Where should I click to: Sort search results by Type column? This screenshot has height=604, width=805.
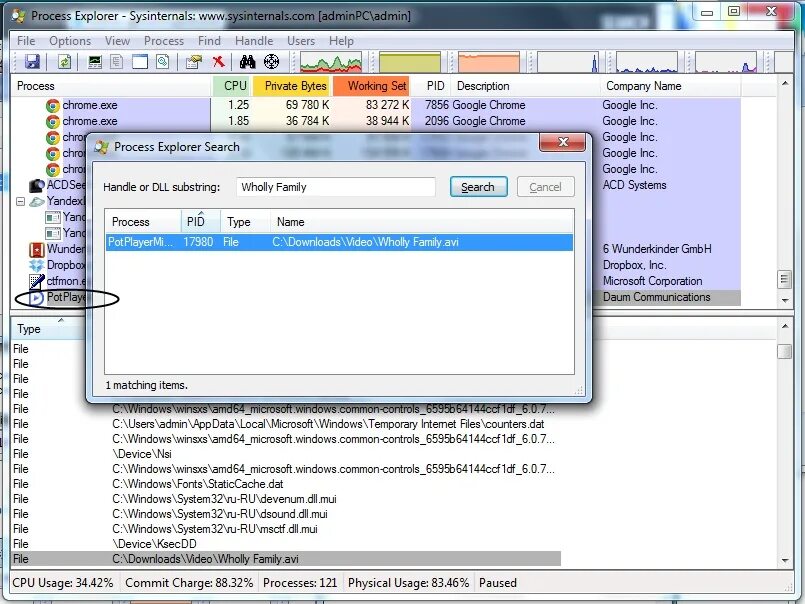[x=245, y=222]
